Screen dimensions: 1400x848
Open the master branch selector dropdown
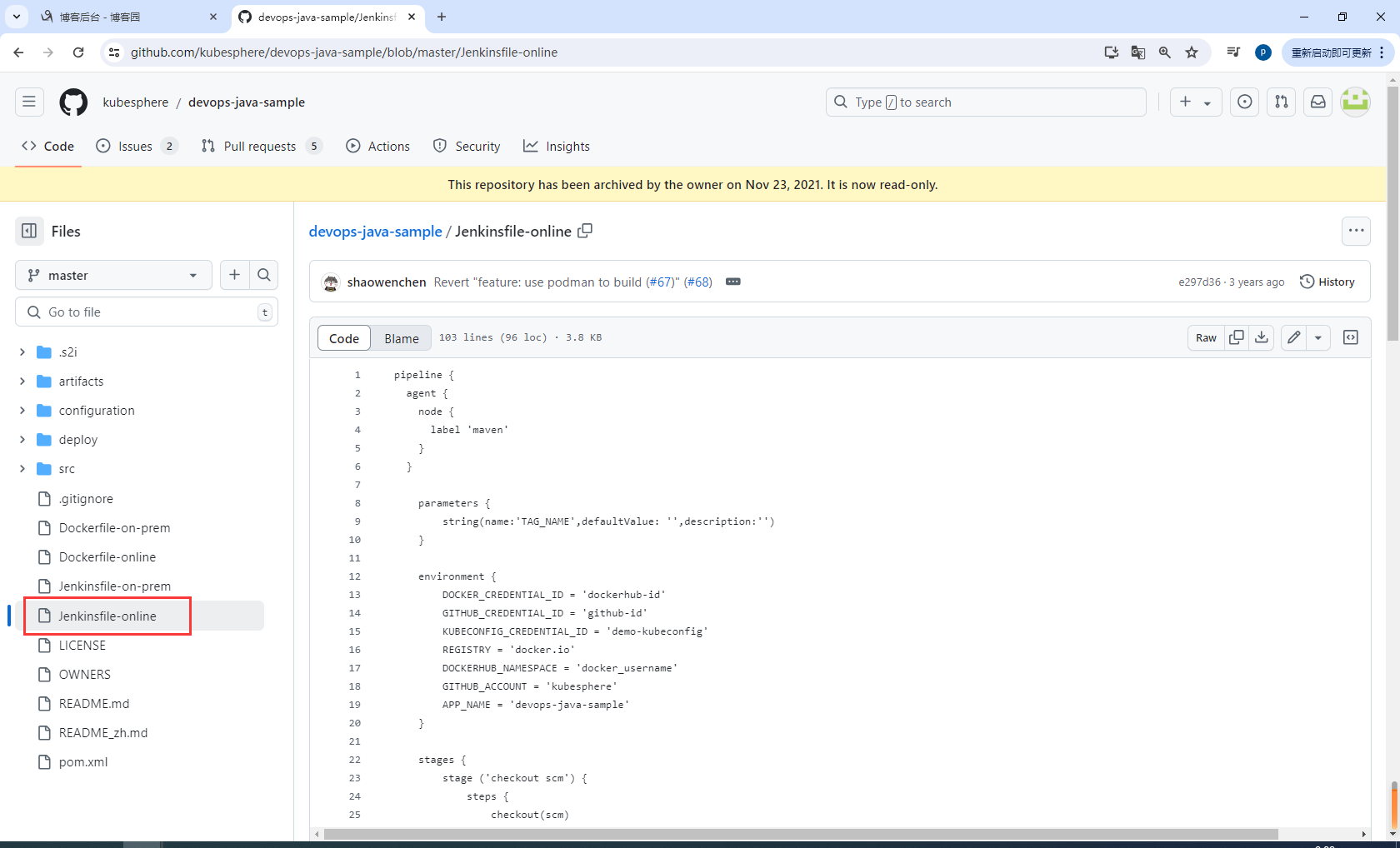pos(113,275)
